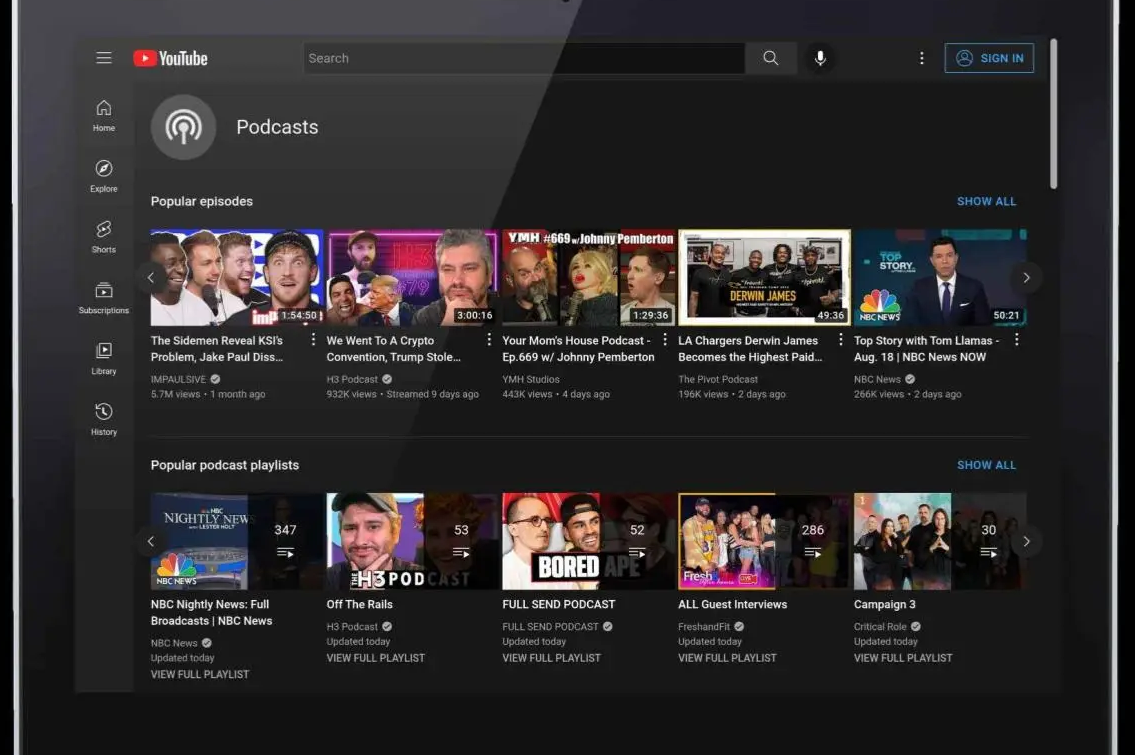Open 'Top Story with Tom Llamas' video title
The image size is (1135, 755).
click(x=927, y=348)
